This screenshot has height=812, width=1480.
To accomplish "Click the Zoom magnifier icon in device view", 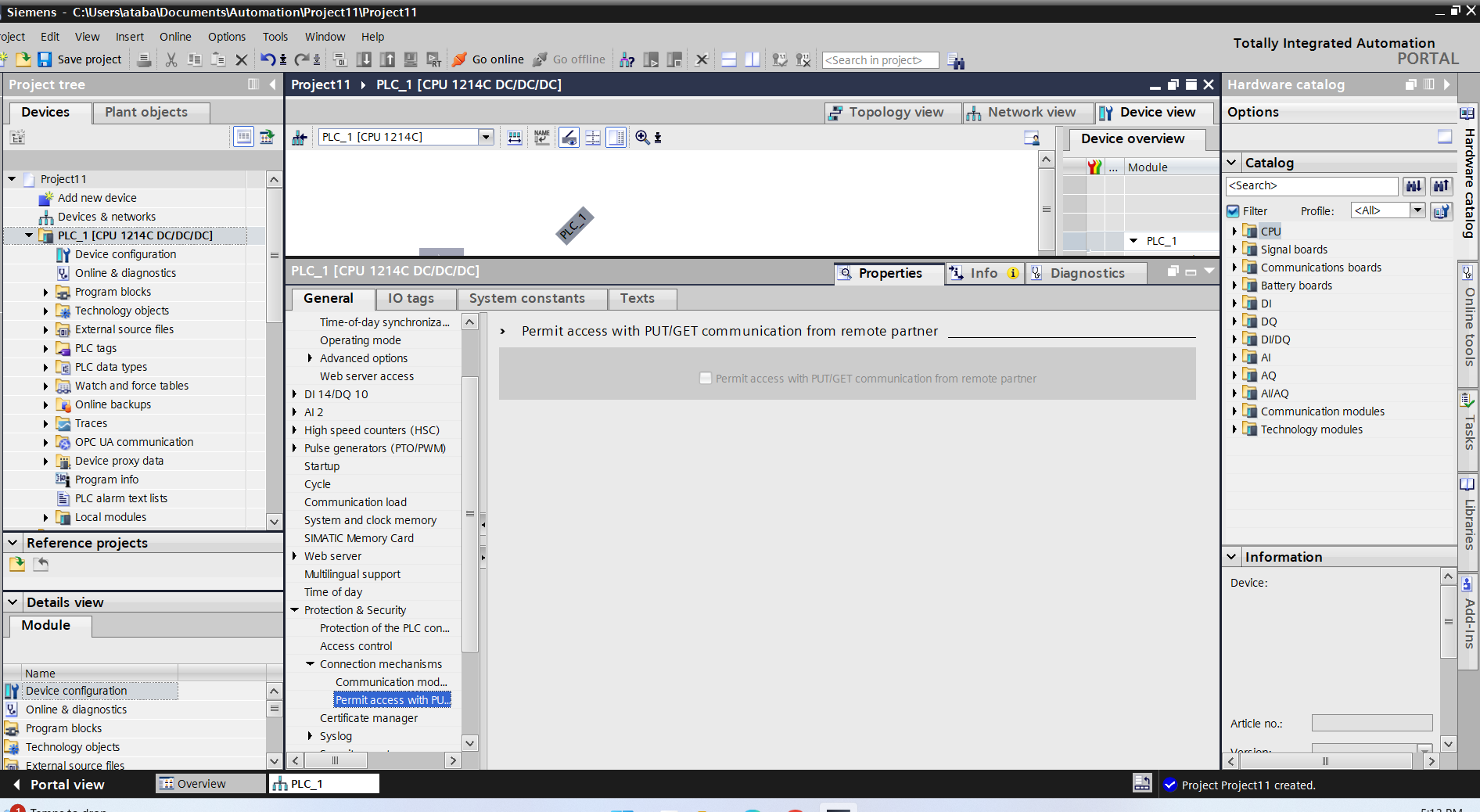I will tap(642, 138).
